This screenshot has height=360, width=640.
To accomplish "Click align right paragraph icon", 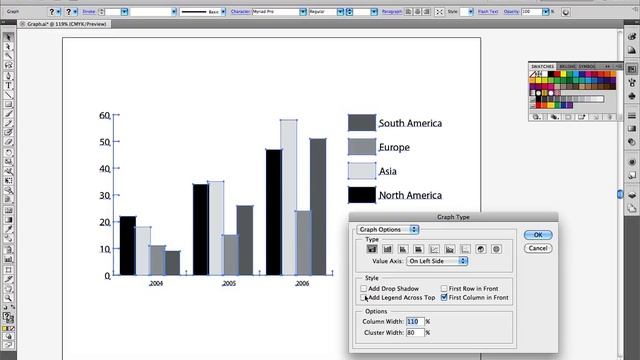I will pos(427,12).
